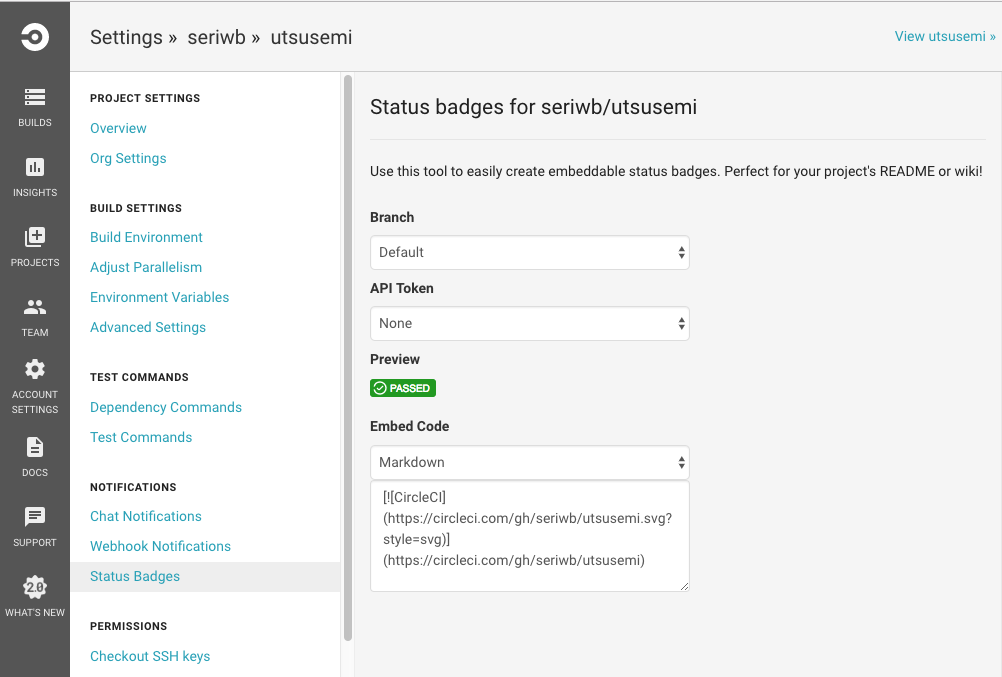The width and height of the screenshot is (1002, 677).
Task: Open the Account Settings gear icon
Action: tap(35, 370)
